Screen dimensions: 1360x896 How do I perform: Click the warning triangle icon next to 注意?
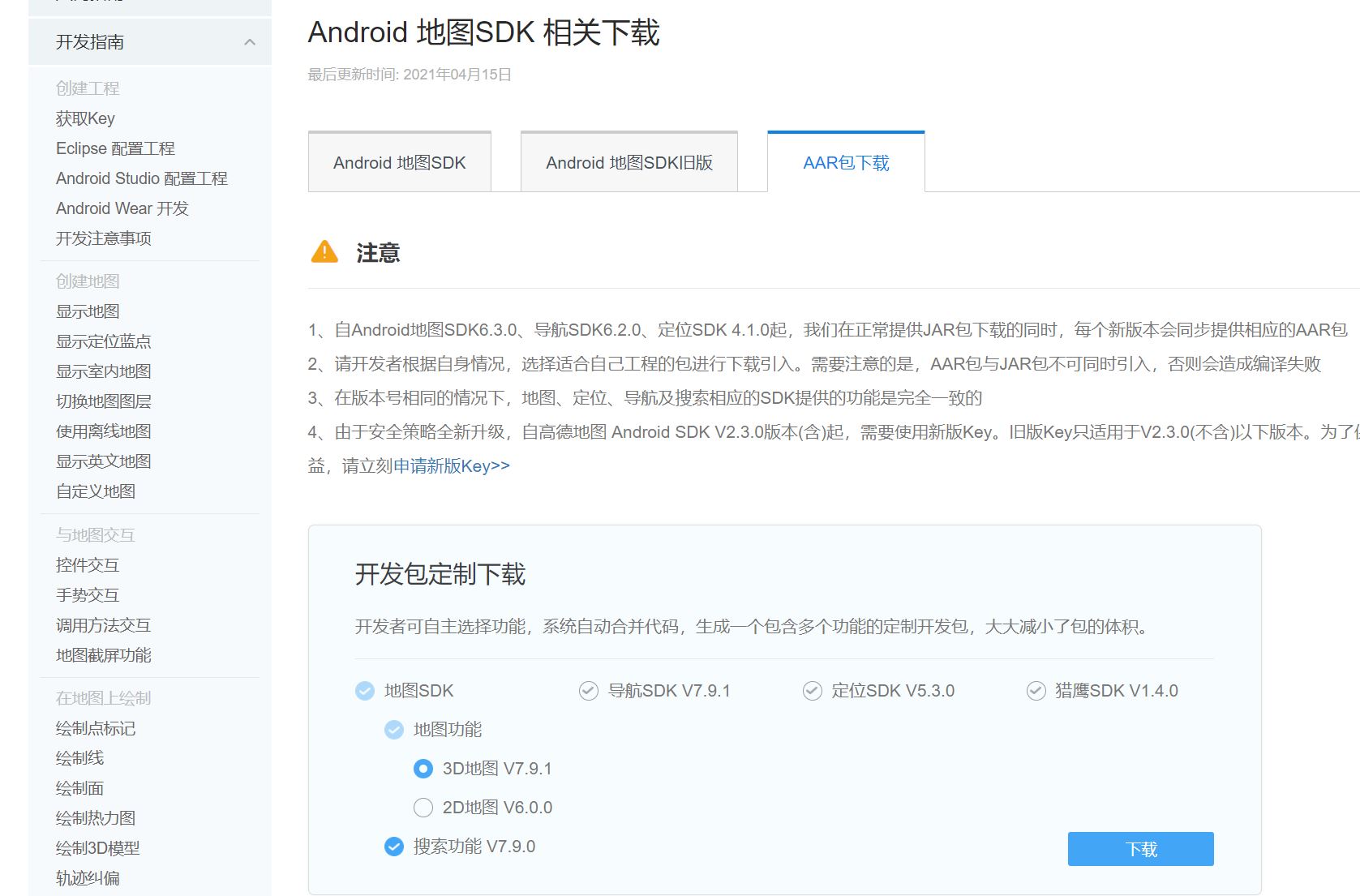tap(324, 253)
